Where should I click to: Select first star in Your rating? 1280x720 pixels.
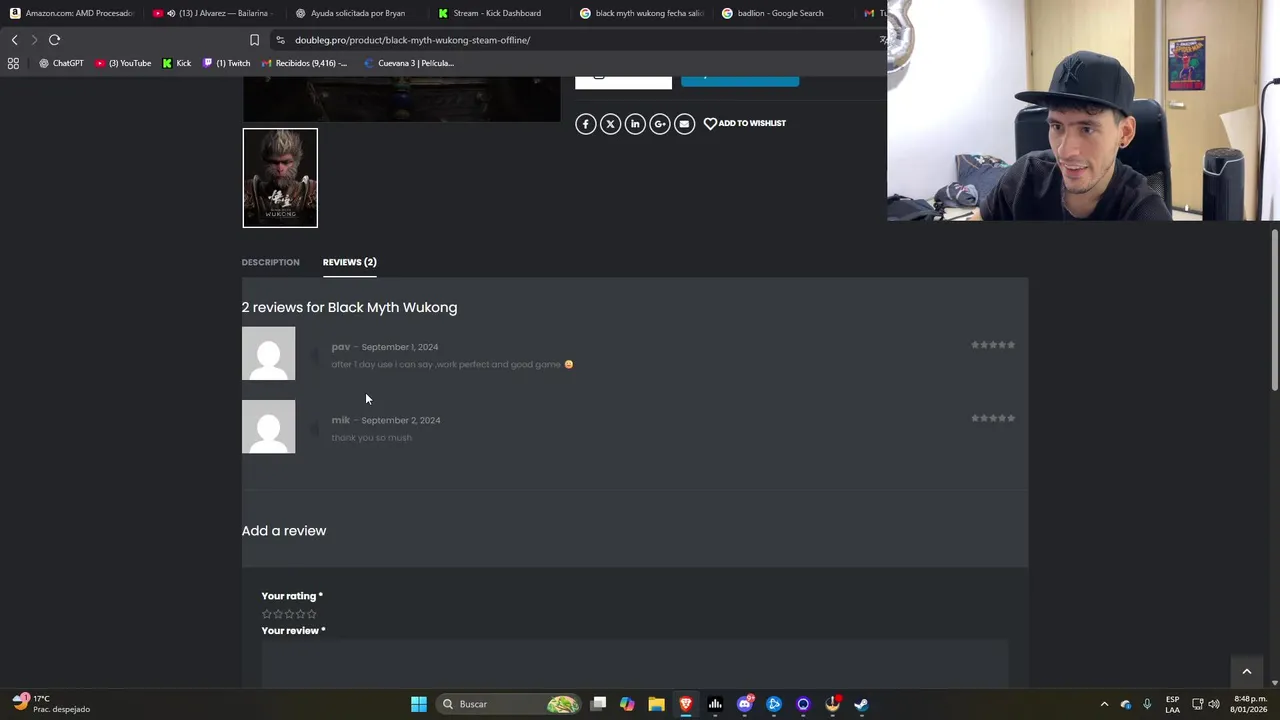click(267, 614)
